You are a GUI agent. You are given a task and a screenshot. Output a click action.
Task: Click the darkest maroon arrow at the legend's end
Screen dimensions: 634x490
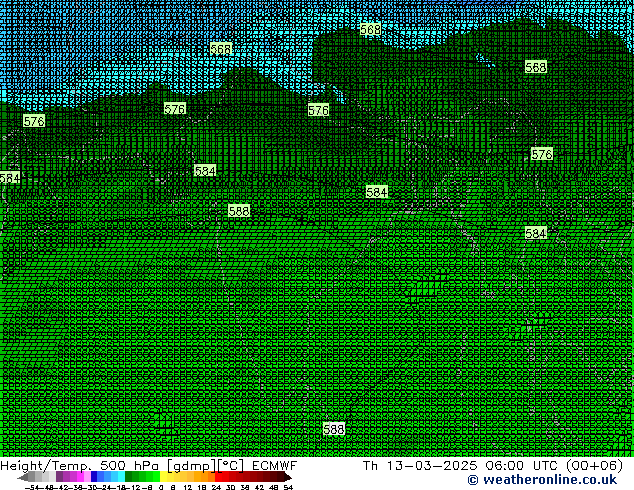click(288, 477)
